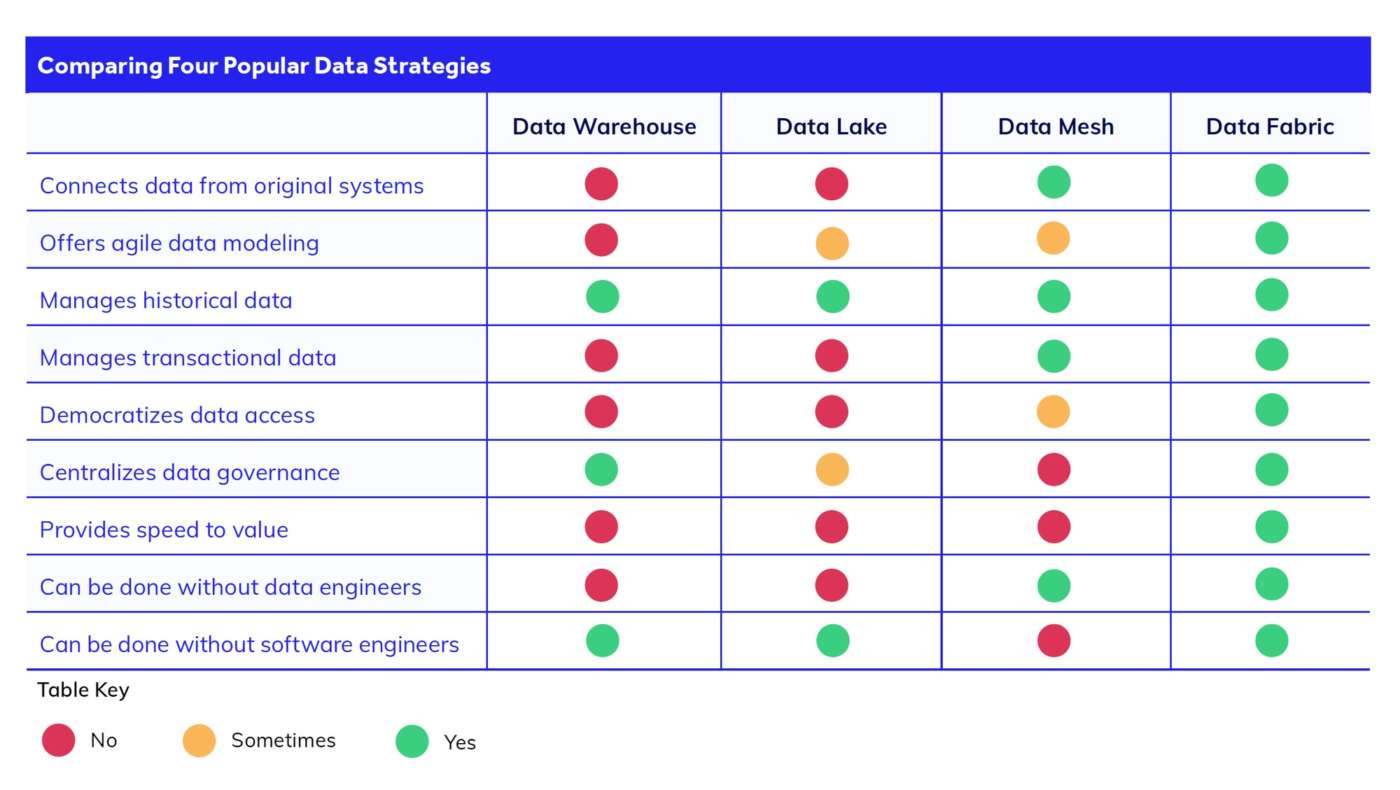Click the green Yes legend swatch

tap(412, 742)
